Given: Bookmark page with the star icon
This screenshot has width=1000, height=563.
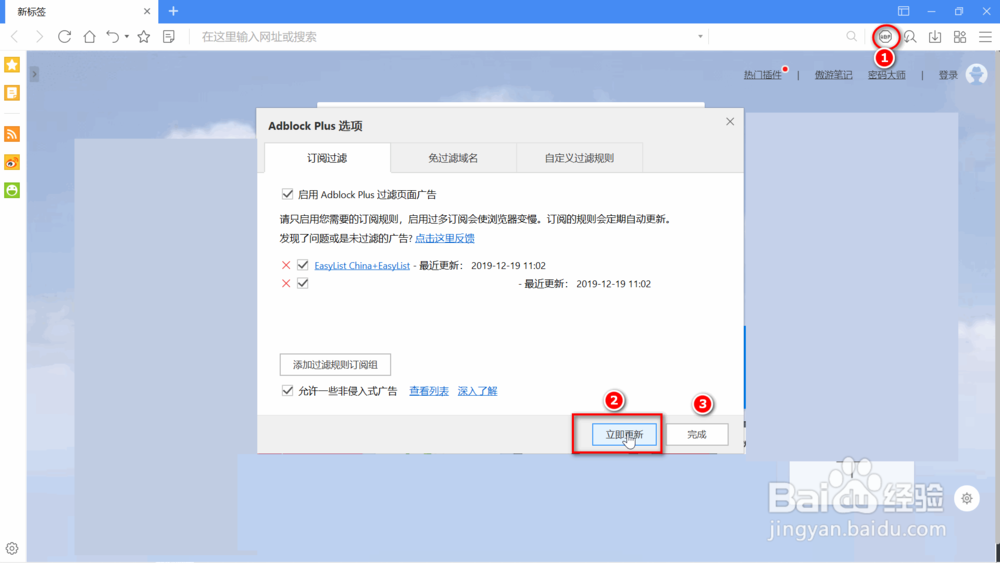Looking at the screenshot, I should (143, 36).
